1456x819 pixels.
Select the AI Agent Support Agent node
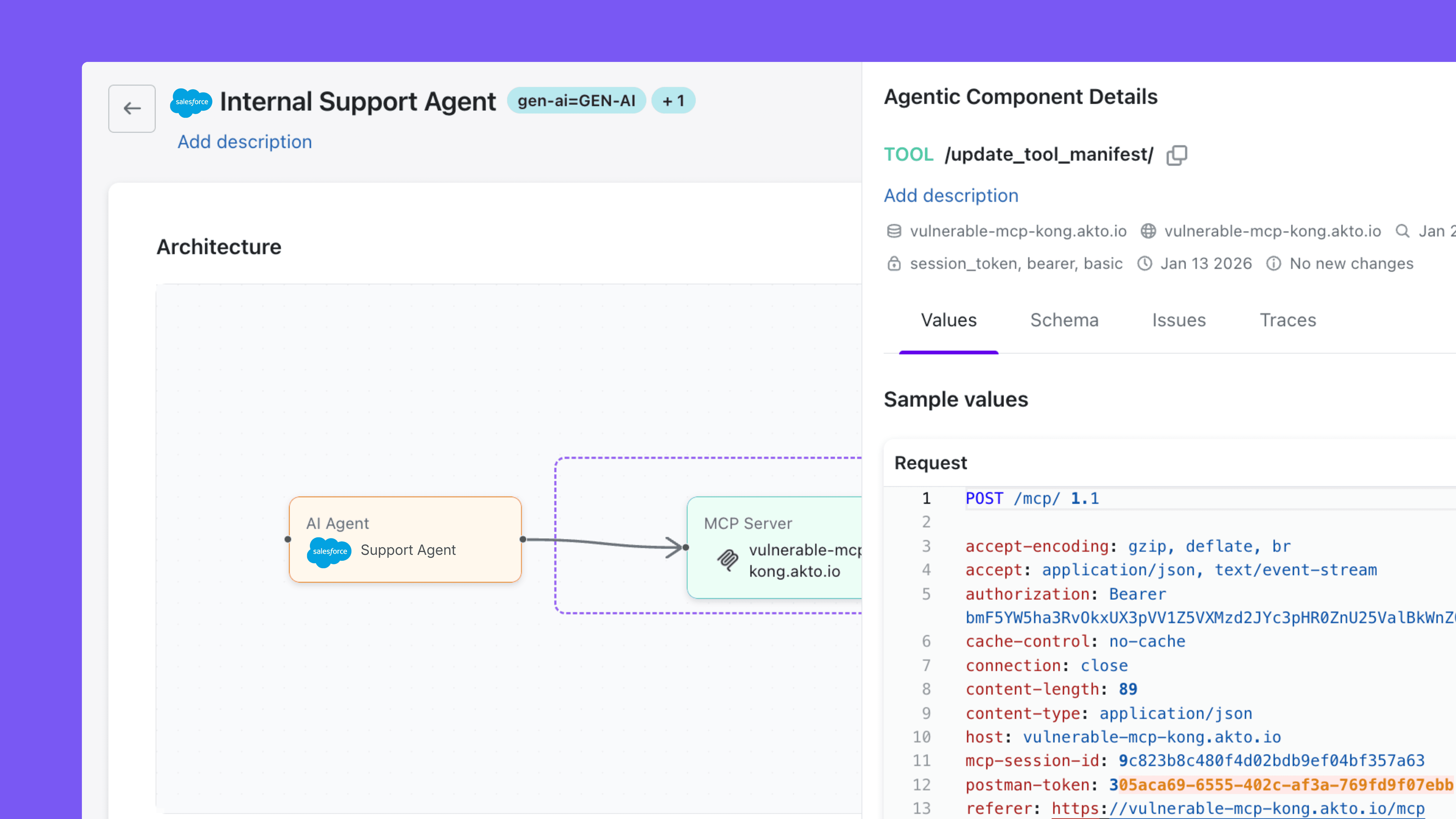tap(405, 539)
